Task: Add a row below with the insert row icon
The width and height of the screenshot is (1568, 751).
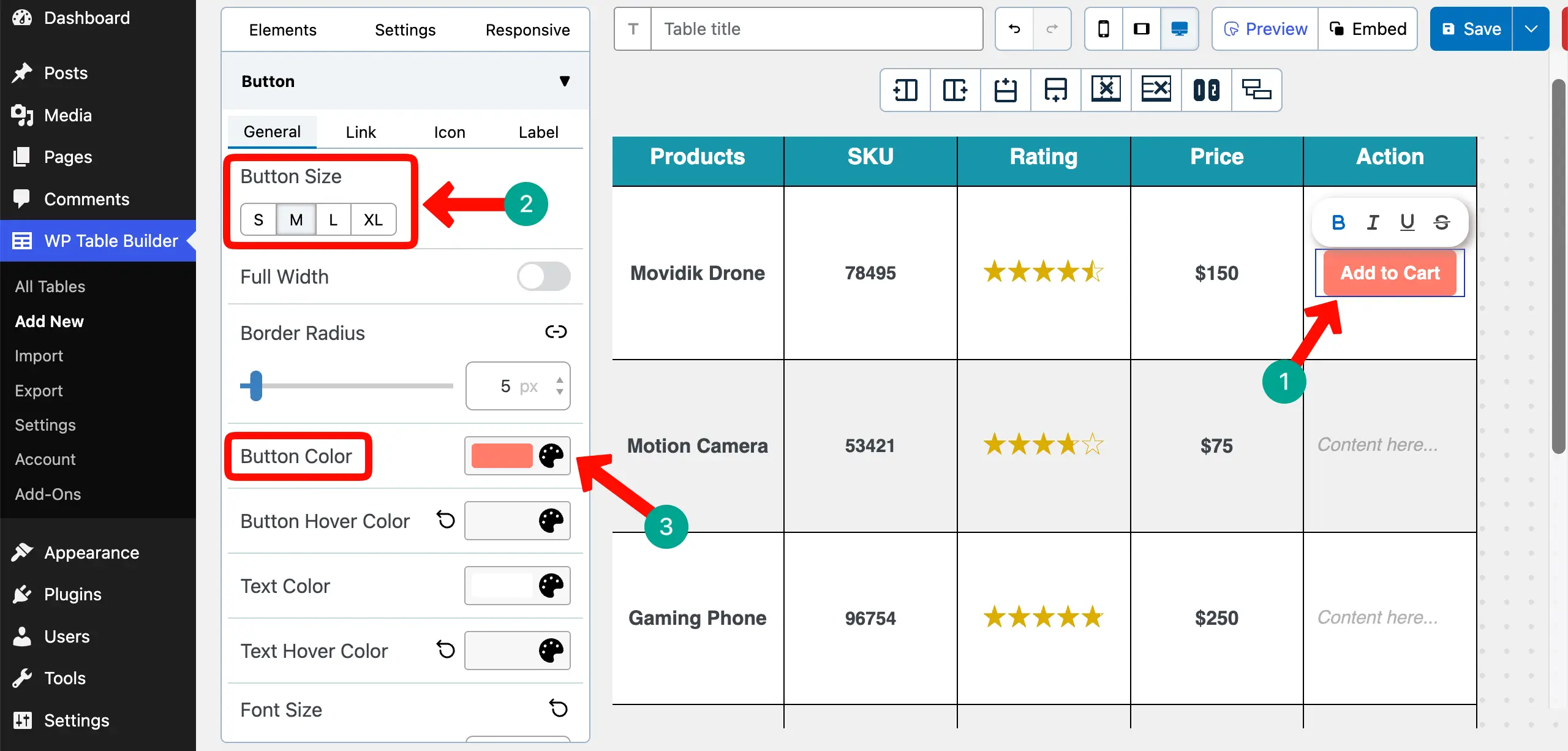Action: pos(1055,90)
